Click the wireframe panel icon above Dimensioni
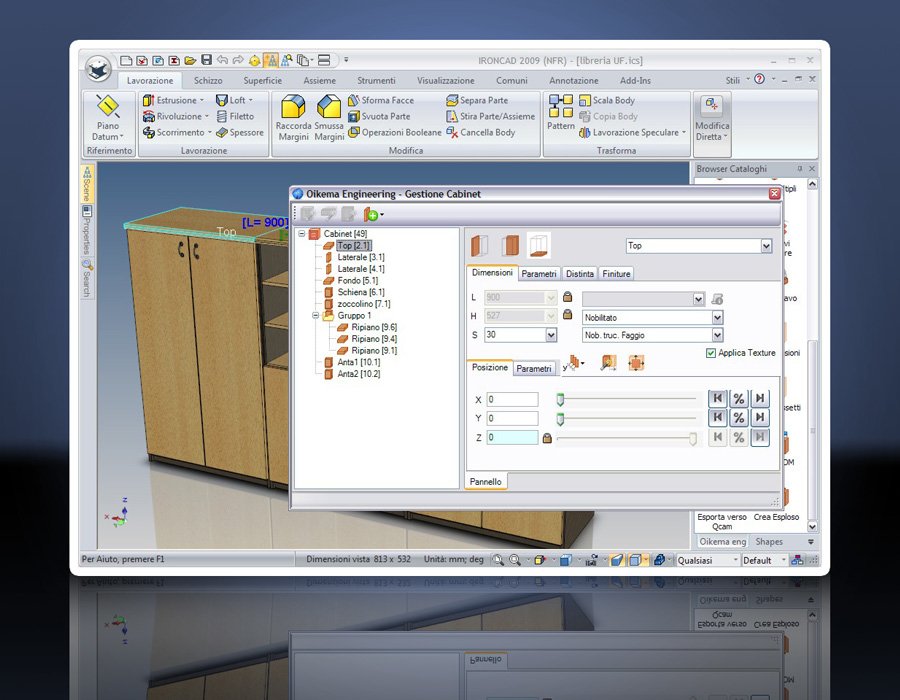This screenshot has height=700, width=900. click(x=538, y=245)
